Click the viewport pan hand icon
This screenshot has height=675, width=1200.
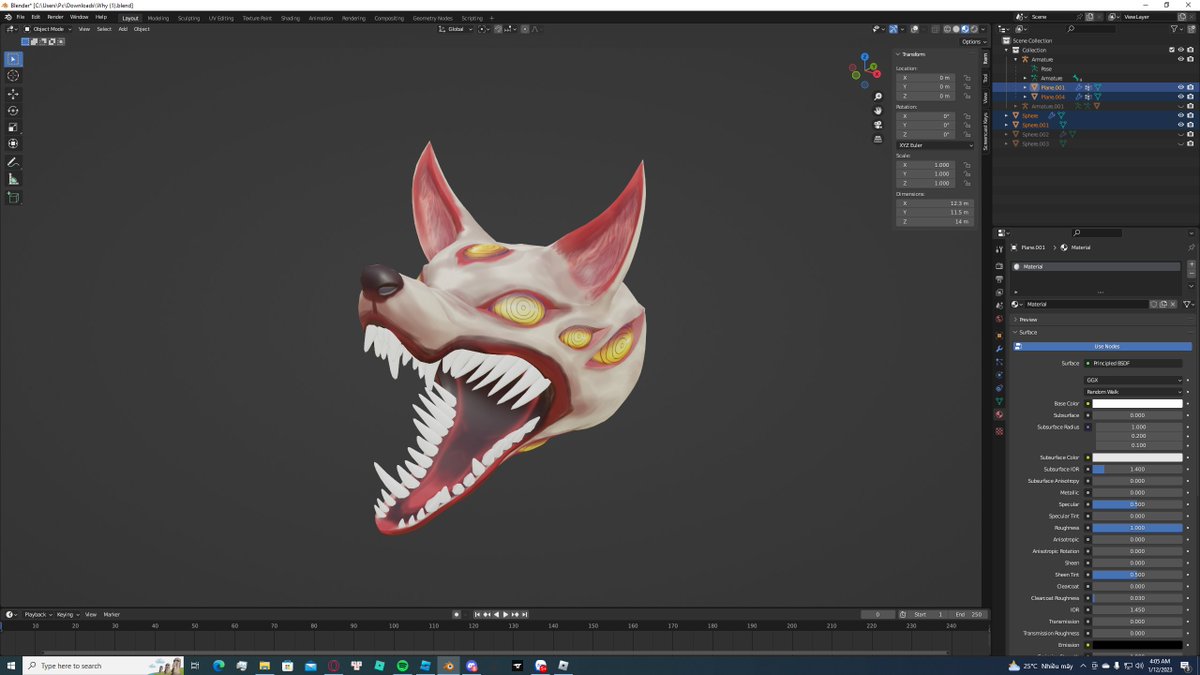(878, 110)
